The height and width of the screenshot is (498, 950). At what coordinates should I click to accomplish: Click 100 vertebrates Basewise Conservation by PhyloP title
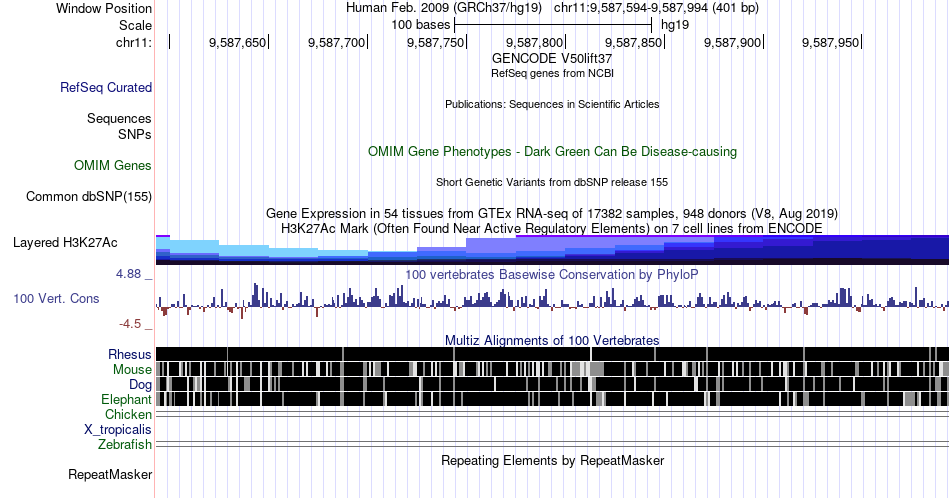click(x=552, y=274)
